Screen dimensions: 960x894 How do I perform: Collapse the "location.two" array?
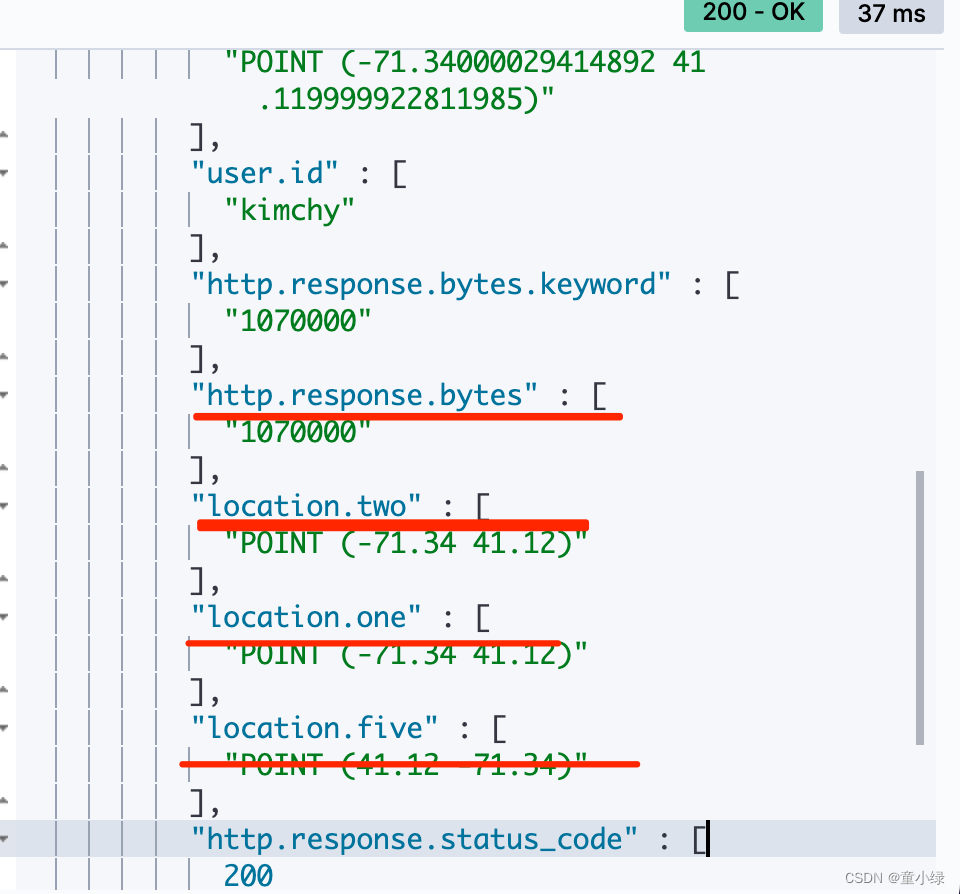tap(6, 506)
